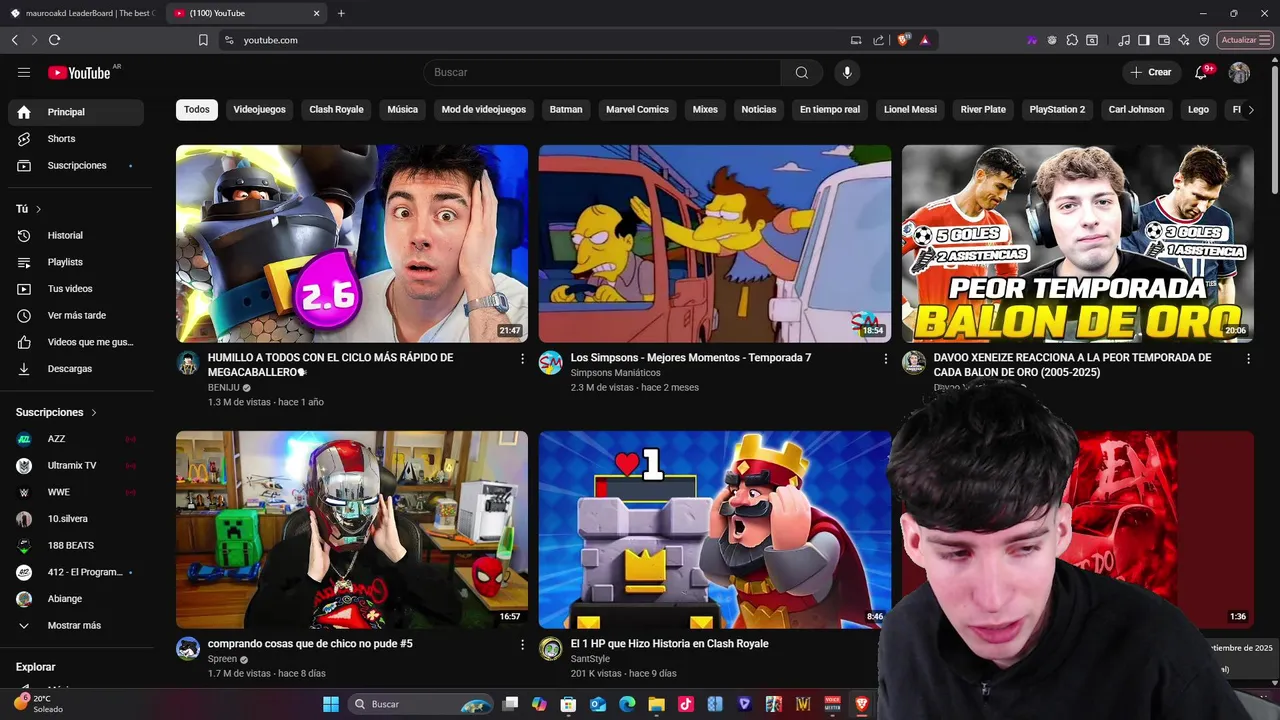Click the Brave Rewards triangle icon
Screen dimensions: 1280x720
click(x=925, y=40)
